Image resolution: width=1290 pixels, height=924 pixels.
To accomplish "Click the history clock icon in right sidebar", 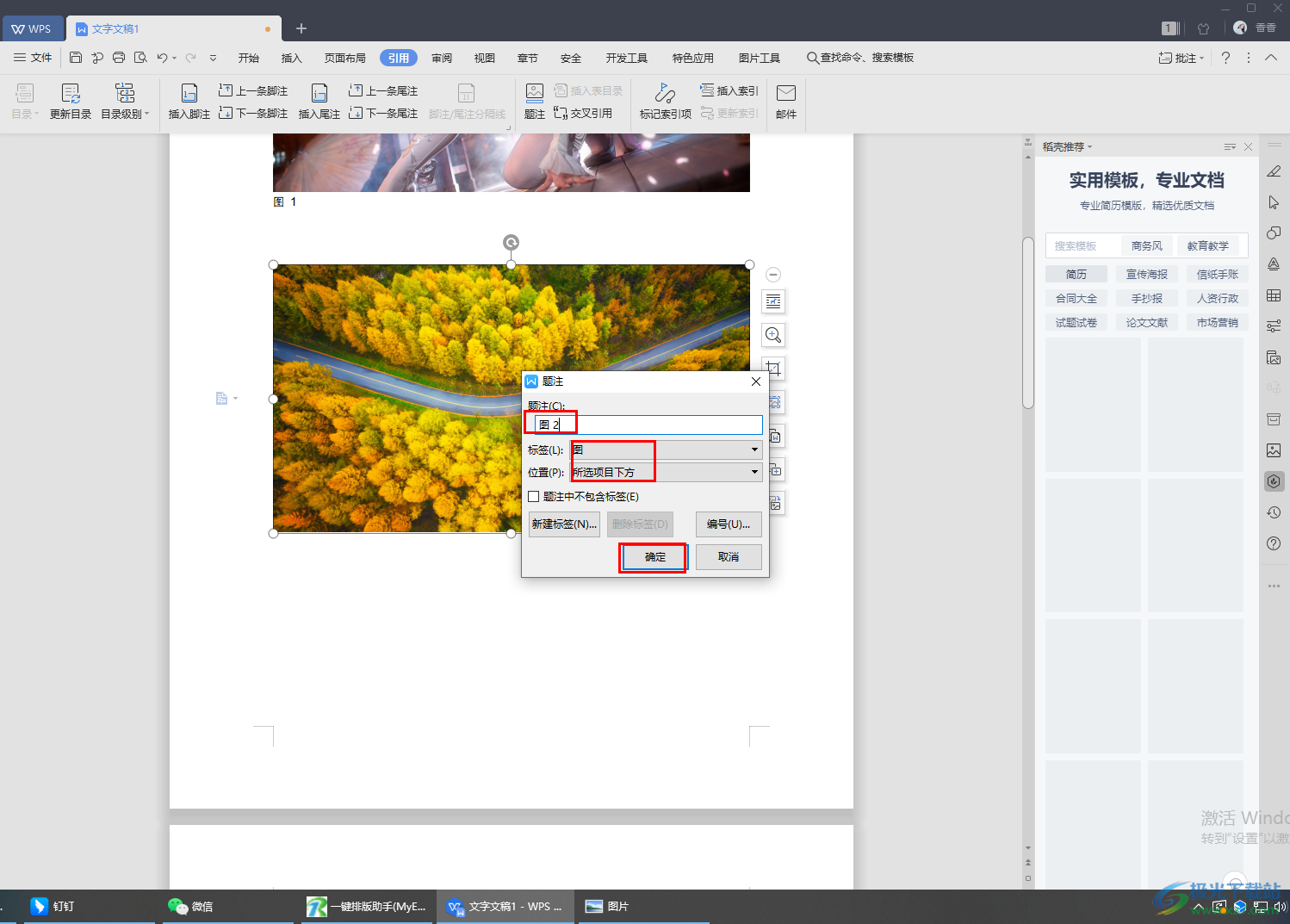I will (1274, 512).
